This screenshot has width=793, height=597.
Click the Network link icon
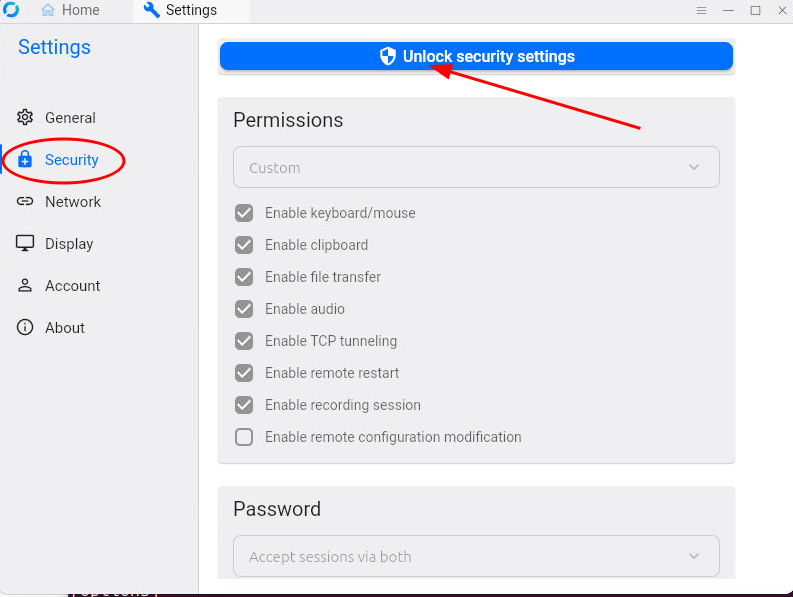(x=25, y=201)
